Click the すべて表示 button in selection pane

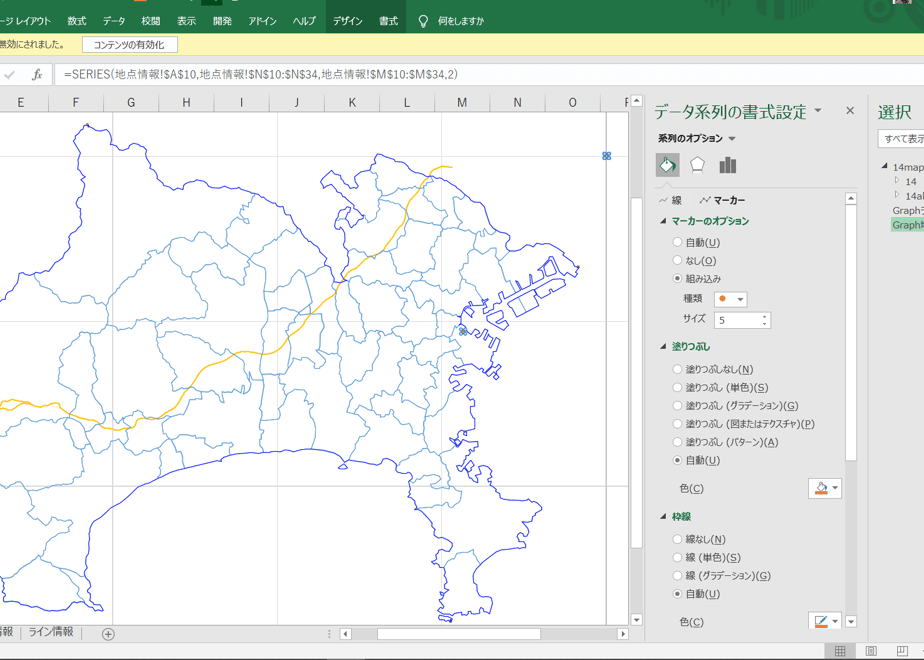tap(902, 139)
